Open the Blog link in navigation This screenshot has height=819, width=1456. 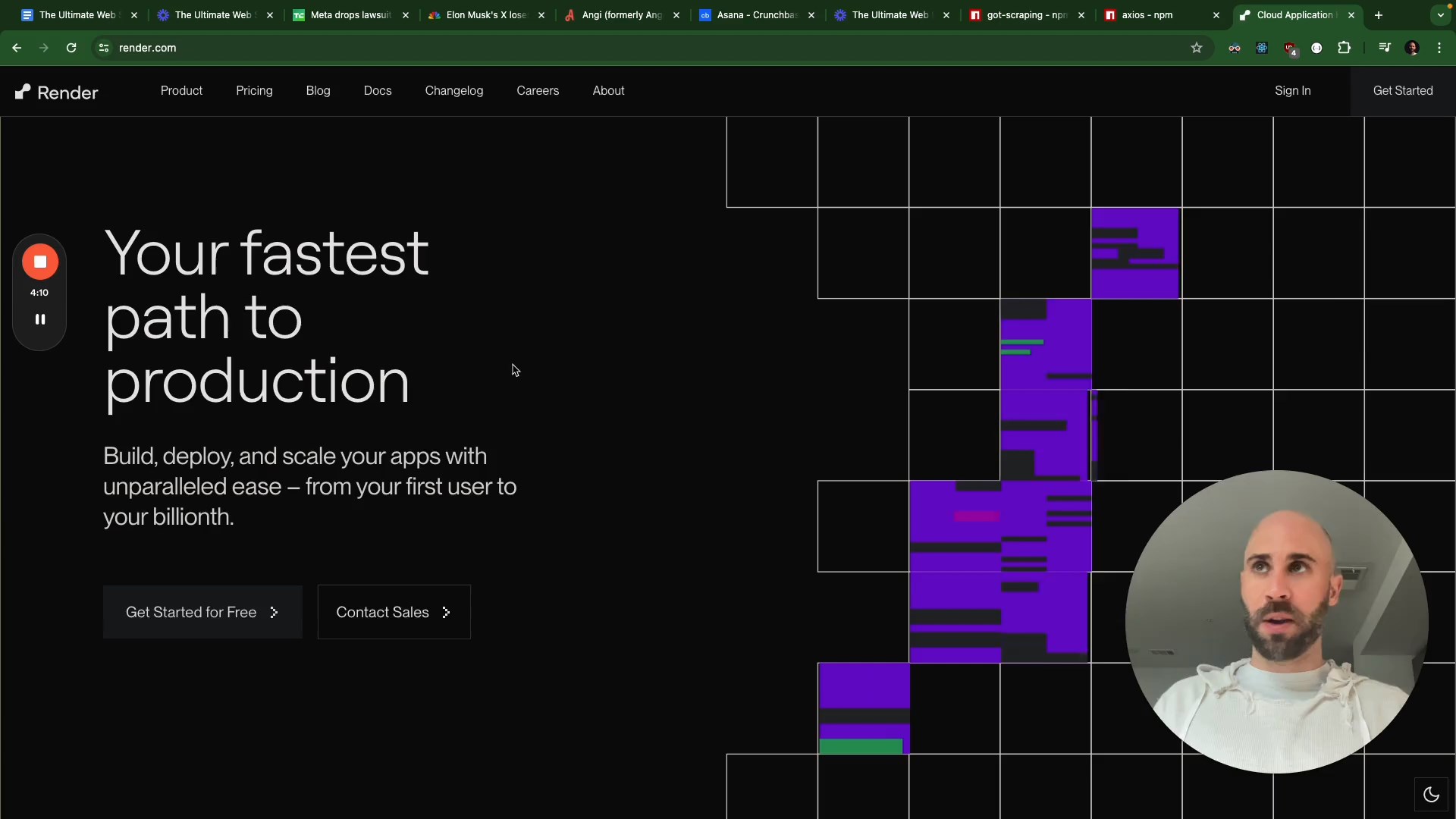(x=318, y=91)
